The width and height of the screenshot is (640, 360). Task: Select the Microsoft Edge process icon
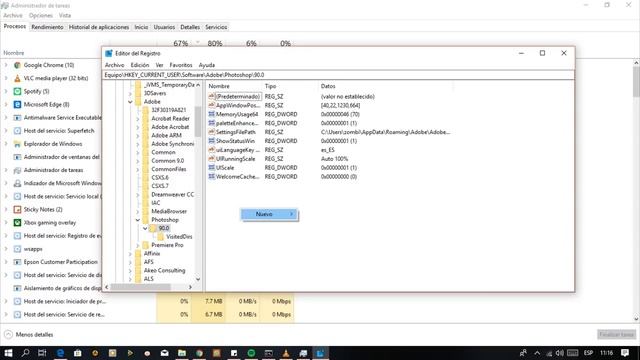[17, 104]
